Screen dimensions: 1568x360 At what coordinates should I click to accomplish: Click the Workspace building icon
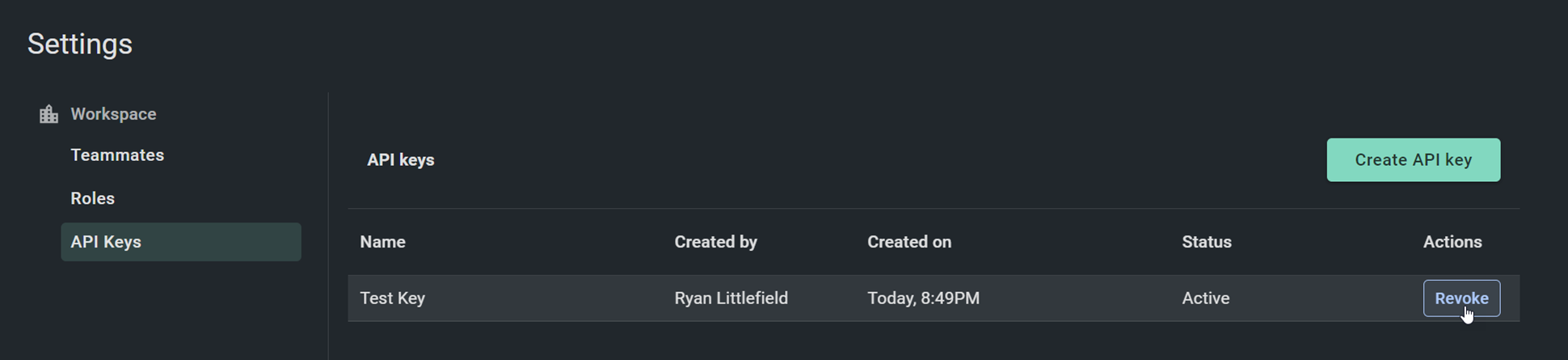point(48,114)
